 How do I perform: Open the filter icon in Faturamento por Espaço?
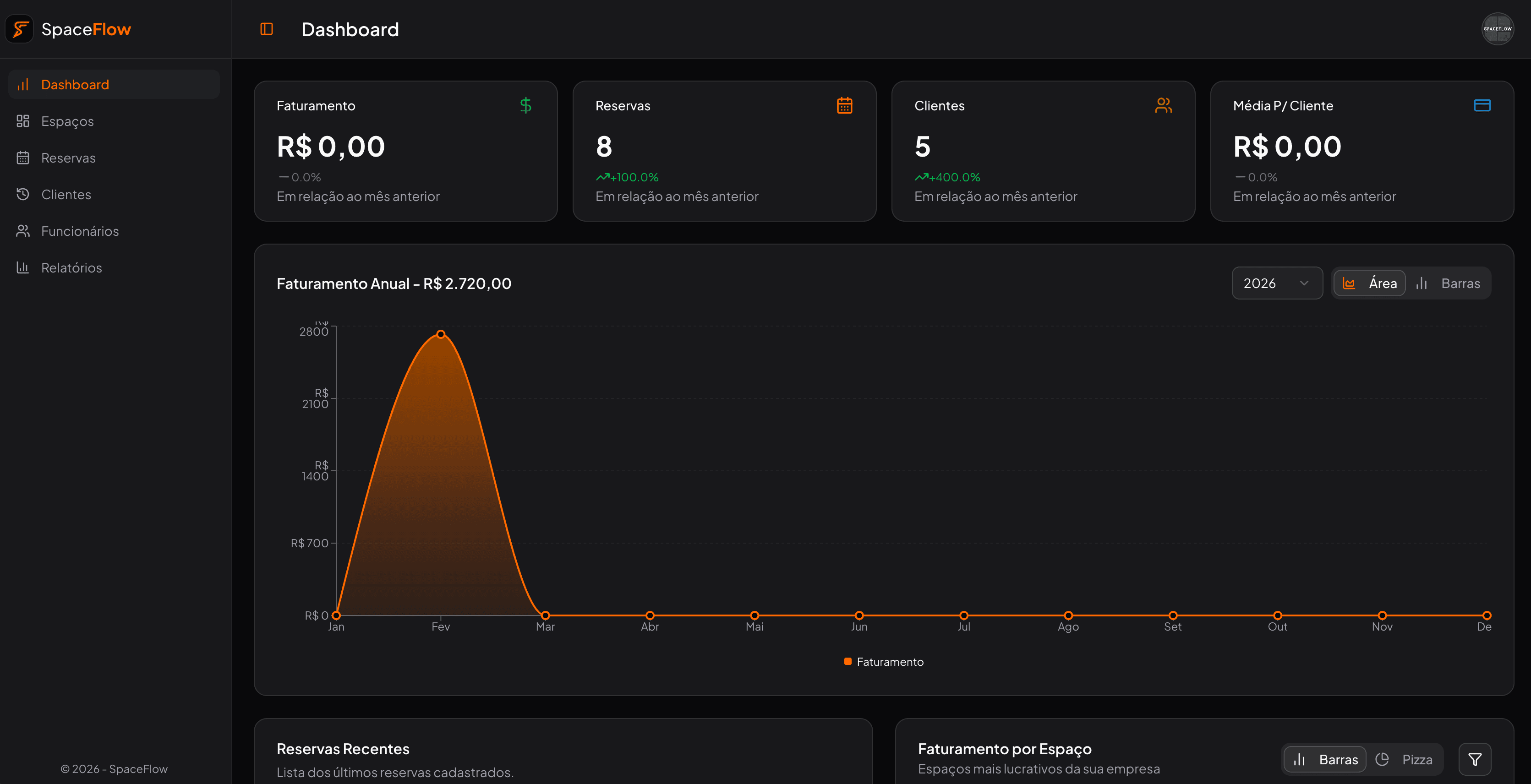(1475, 759)
